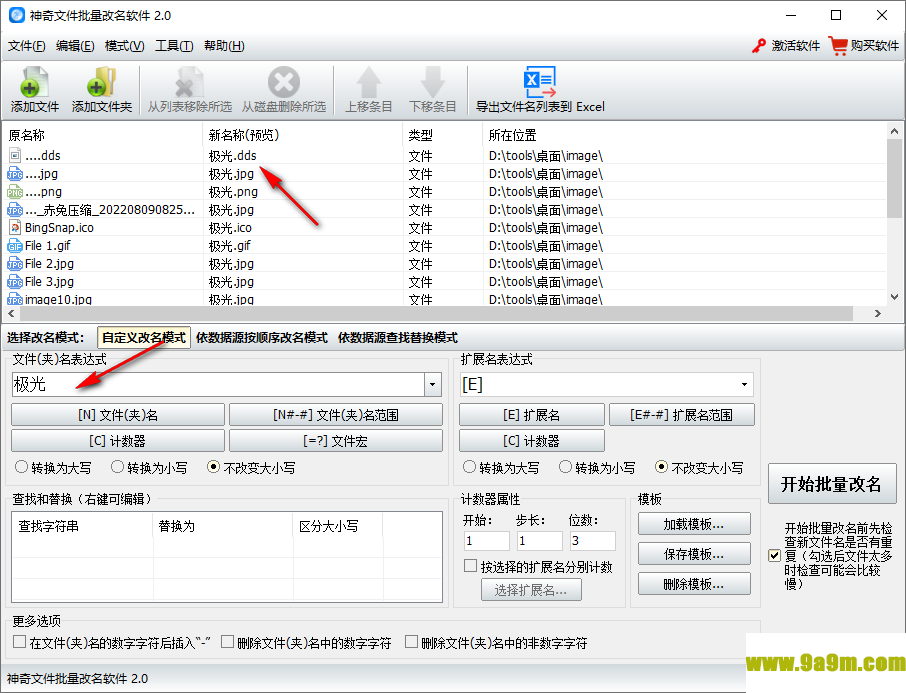Click the extension [C] Counter (计数器) button
906x693 pixels.
click(x=532, y=441)
